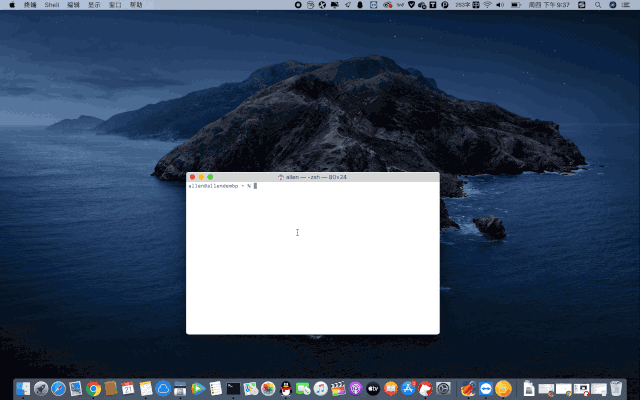Open the minimized window thumbnail left of the Trash
Image resolution: width=640 pixels, height=400 pixels.
[x=599, y=389]
